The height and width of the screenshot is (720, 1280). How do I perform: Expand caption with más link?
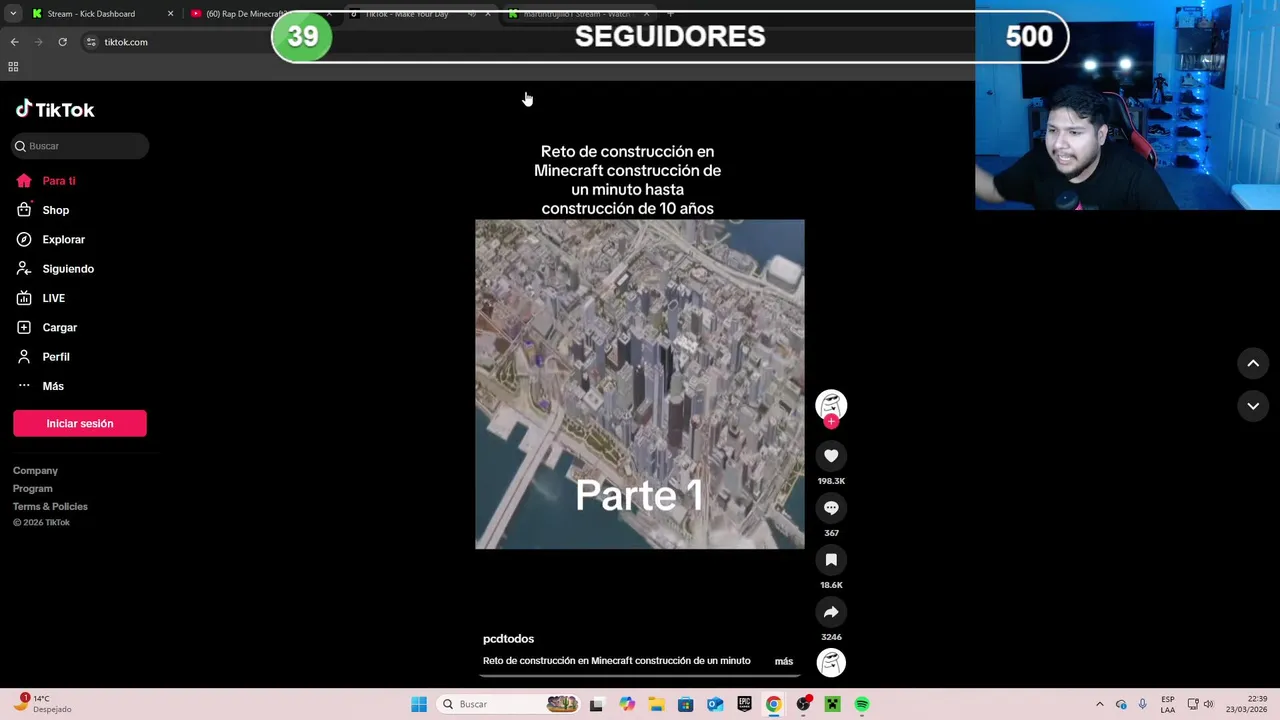point(784,661)
